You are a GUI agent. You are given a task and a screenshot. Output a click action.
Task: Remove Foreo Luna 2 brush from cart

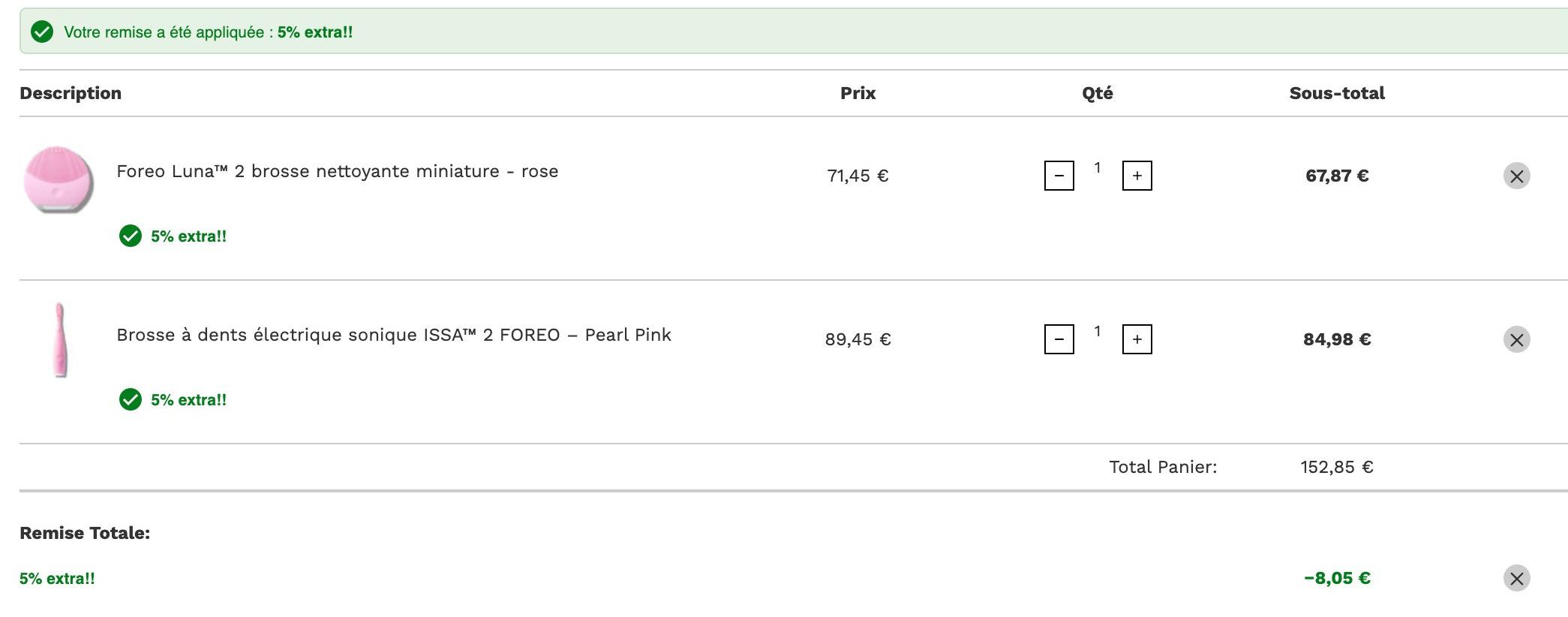point(1516,176)
